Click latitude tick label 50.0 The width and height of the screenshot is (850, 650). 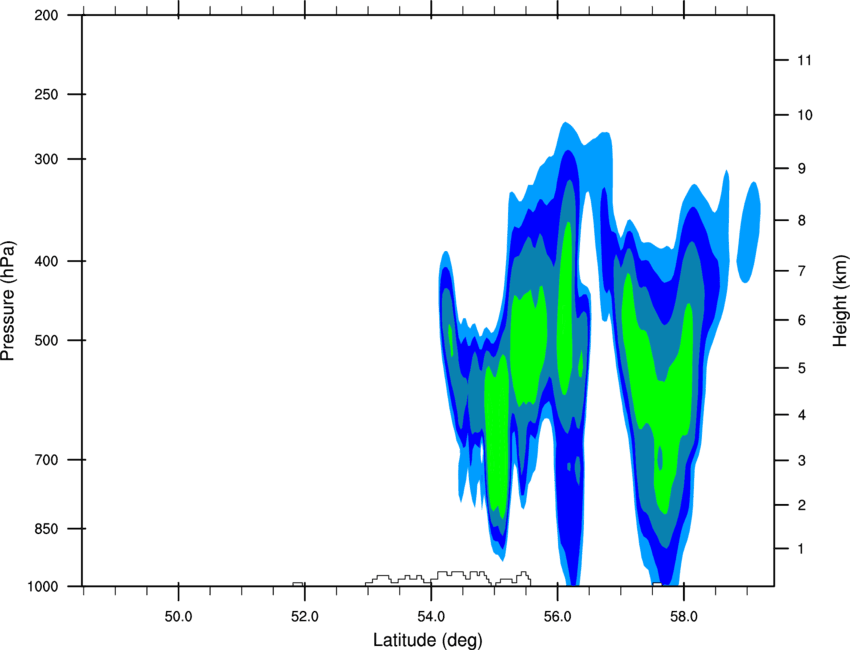pos(178,617)
